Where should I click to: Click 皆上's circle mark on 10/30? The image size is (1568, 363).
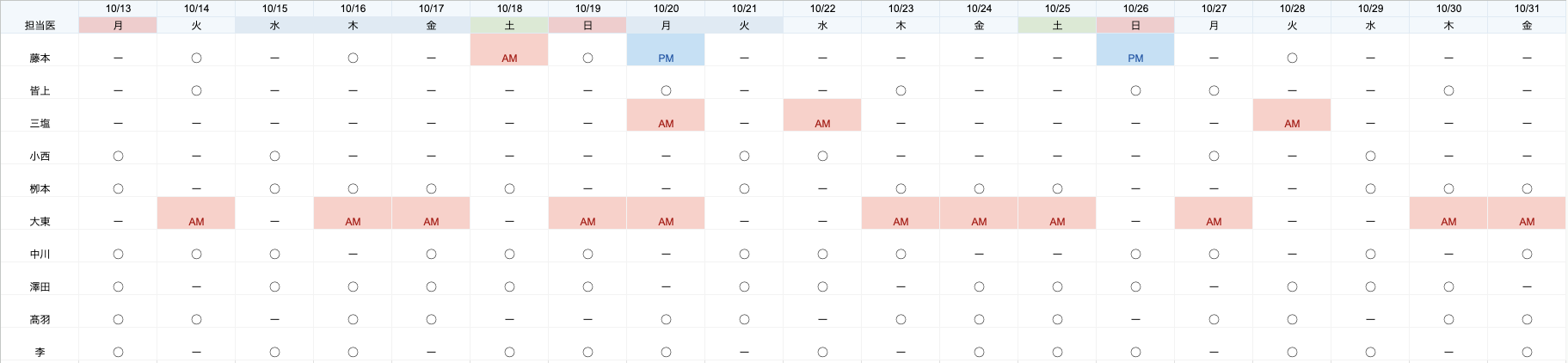coord(1448,91)
